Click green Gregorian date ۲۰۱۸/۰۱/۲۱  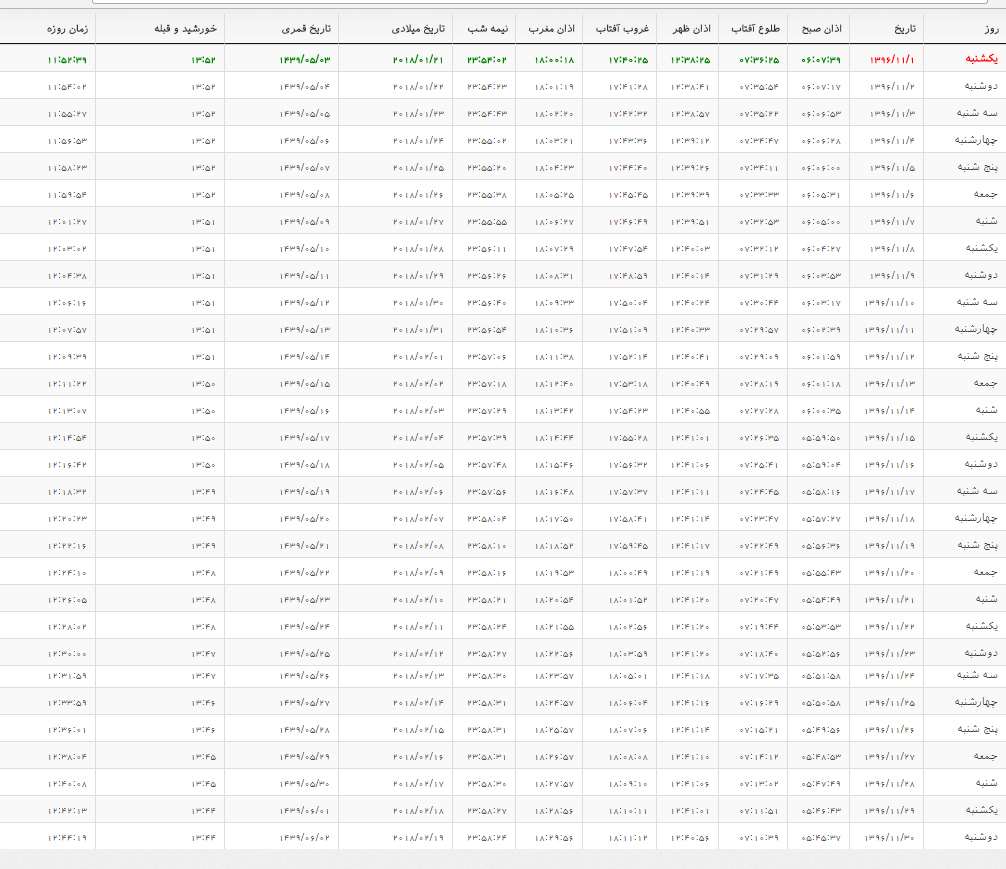(x=418, y=60)
